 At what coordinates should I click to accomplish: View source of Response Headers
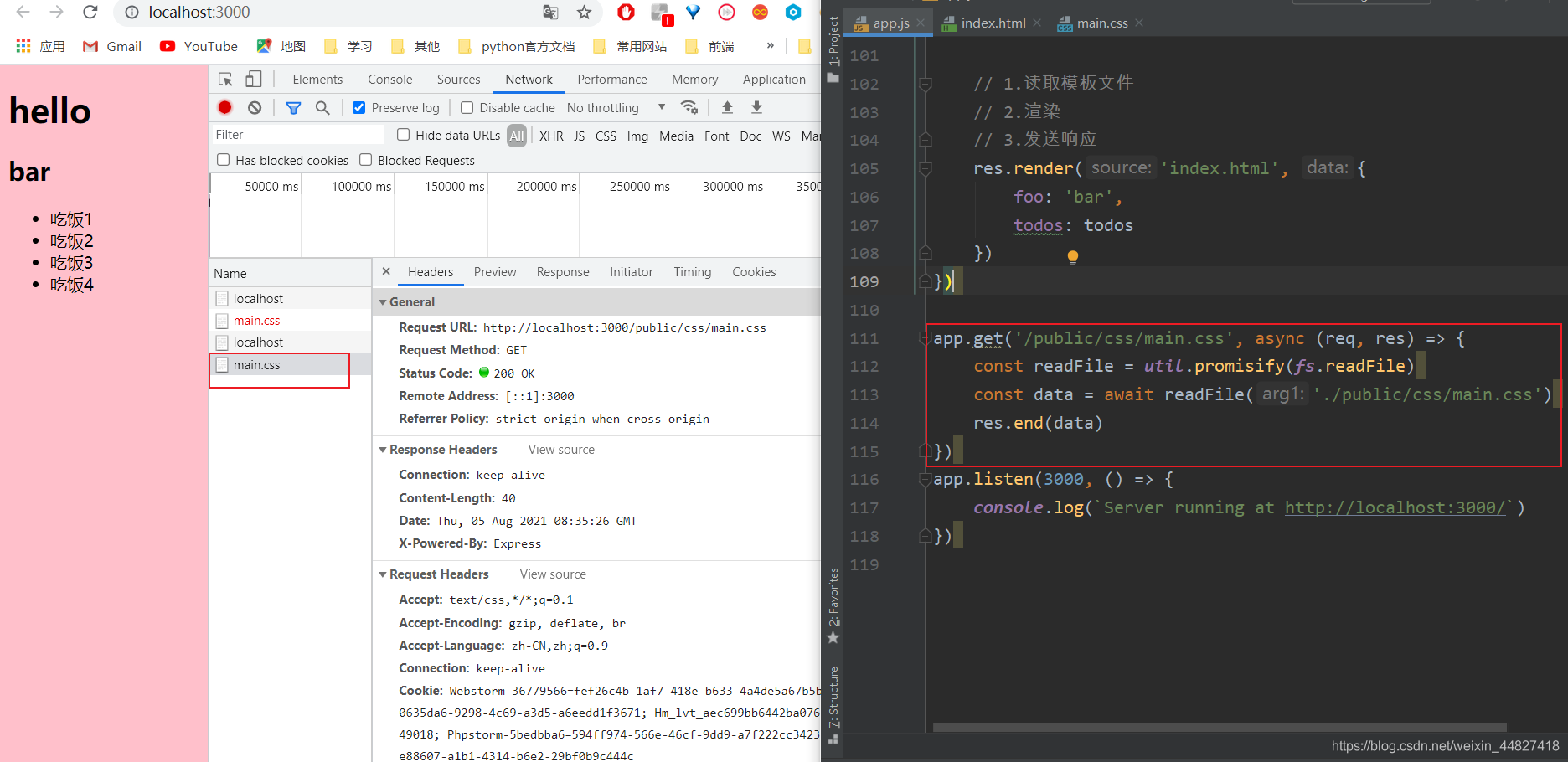pyautogui.click(x=561, y=450)
